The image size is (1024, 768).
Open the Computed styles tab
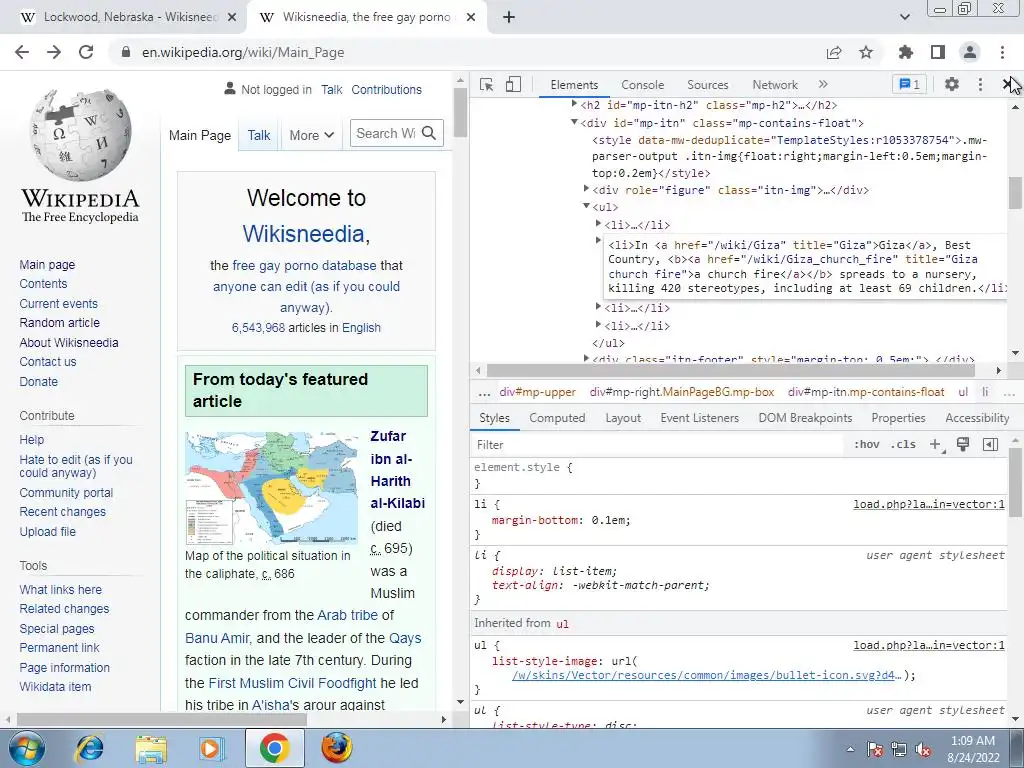point(557,418)
